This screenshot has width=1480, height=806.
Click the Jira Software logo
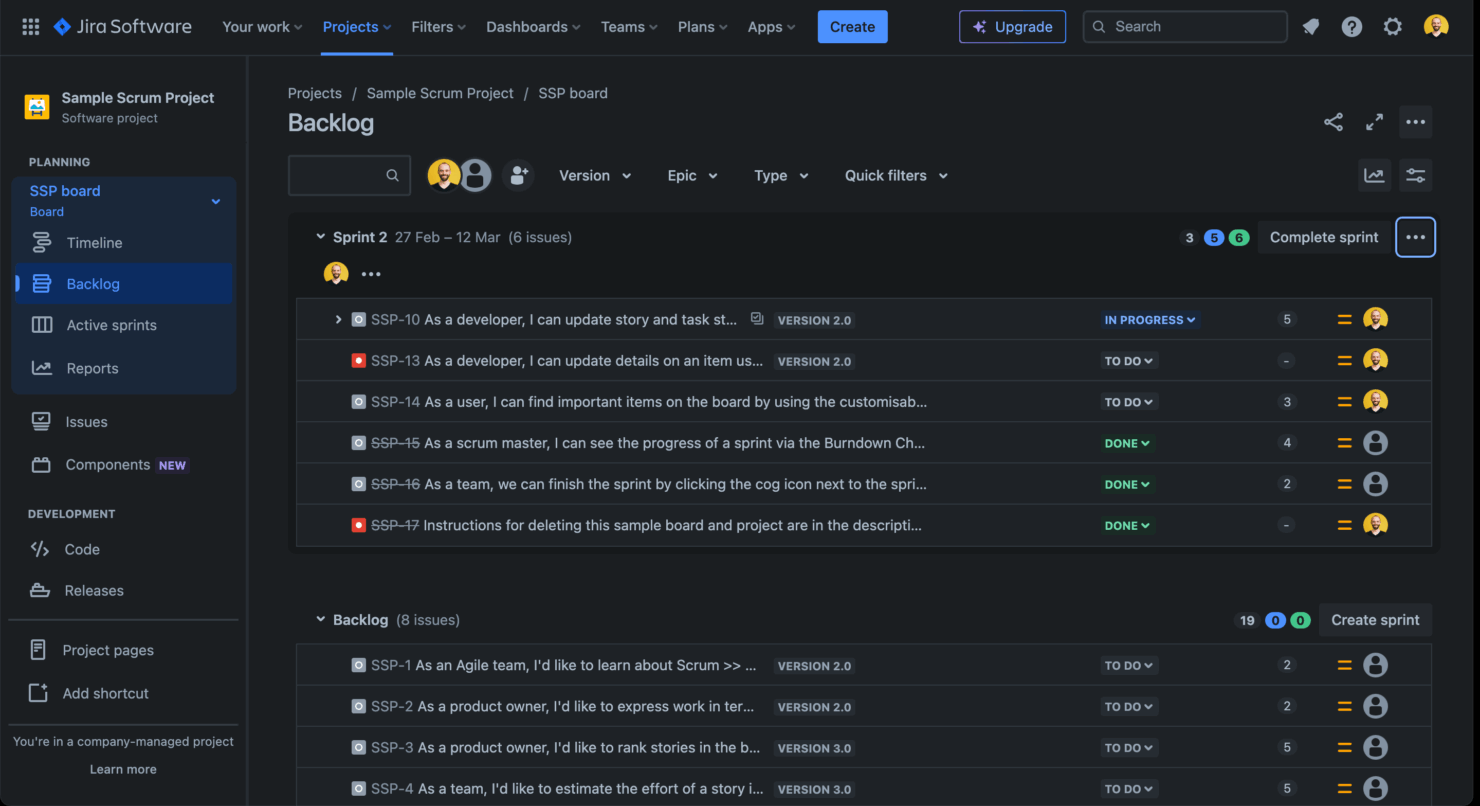tap(122, 27)
